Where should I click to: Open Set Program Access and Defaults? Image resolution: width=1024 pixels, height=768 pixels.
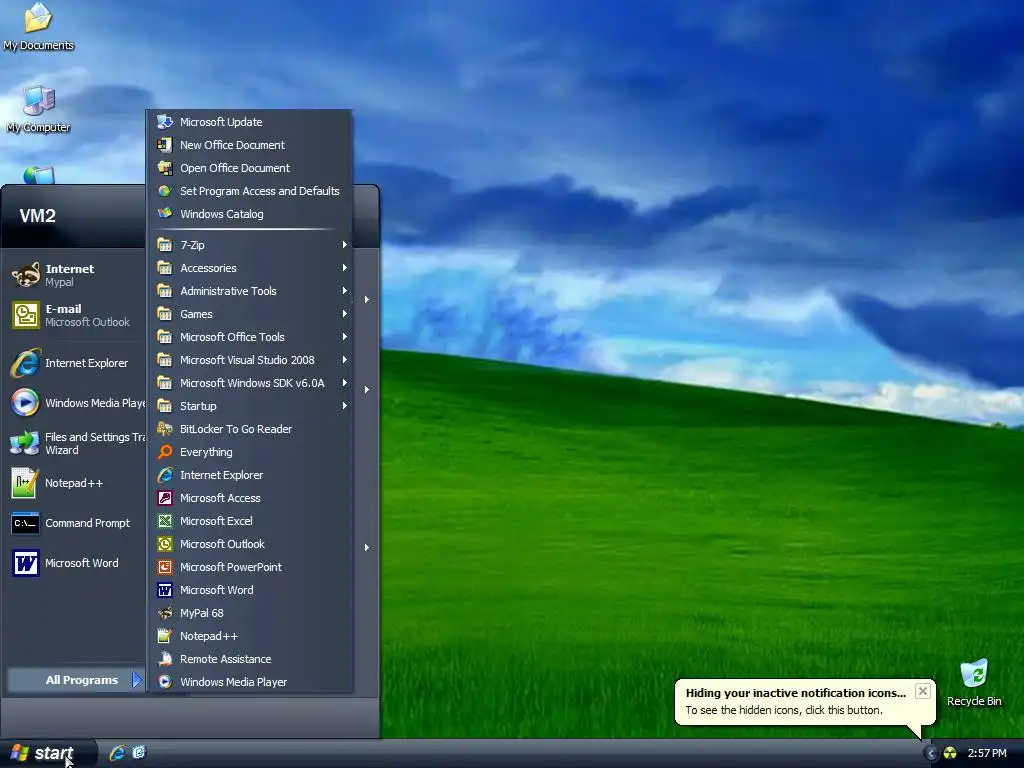[x=249, y=191]
